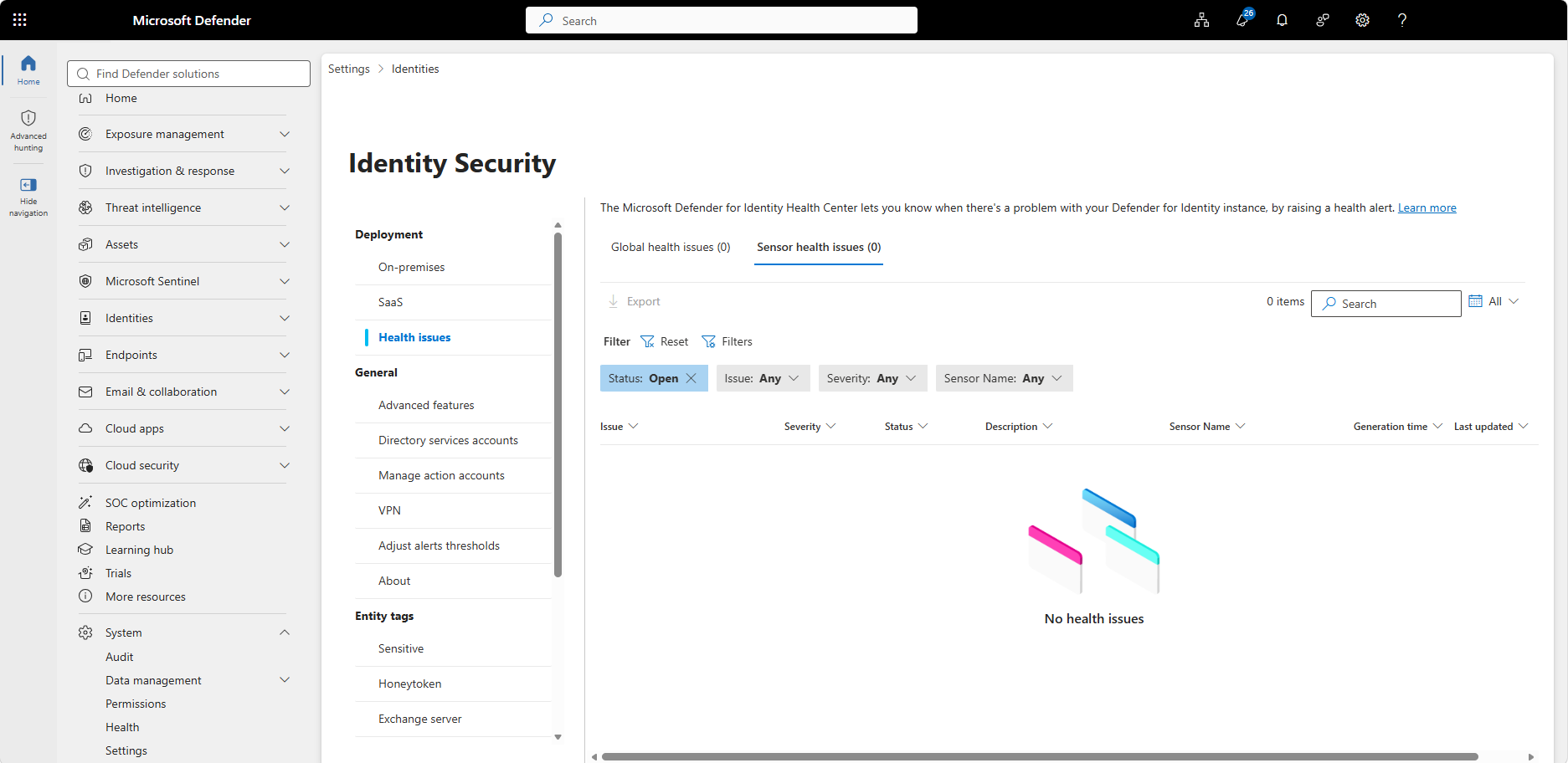Click the Threat intelligence icon
This screenshot has width=1568, height=763.
pyautogui.click(x=85, y=207)
